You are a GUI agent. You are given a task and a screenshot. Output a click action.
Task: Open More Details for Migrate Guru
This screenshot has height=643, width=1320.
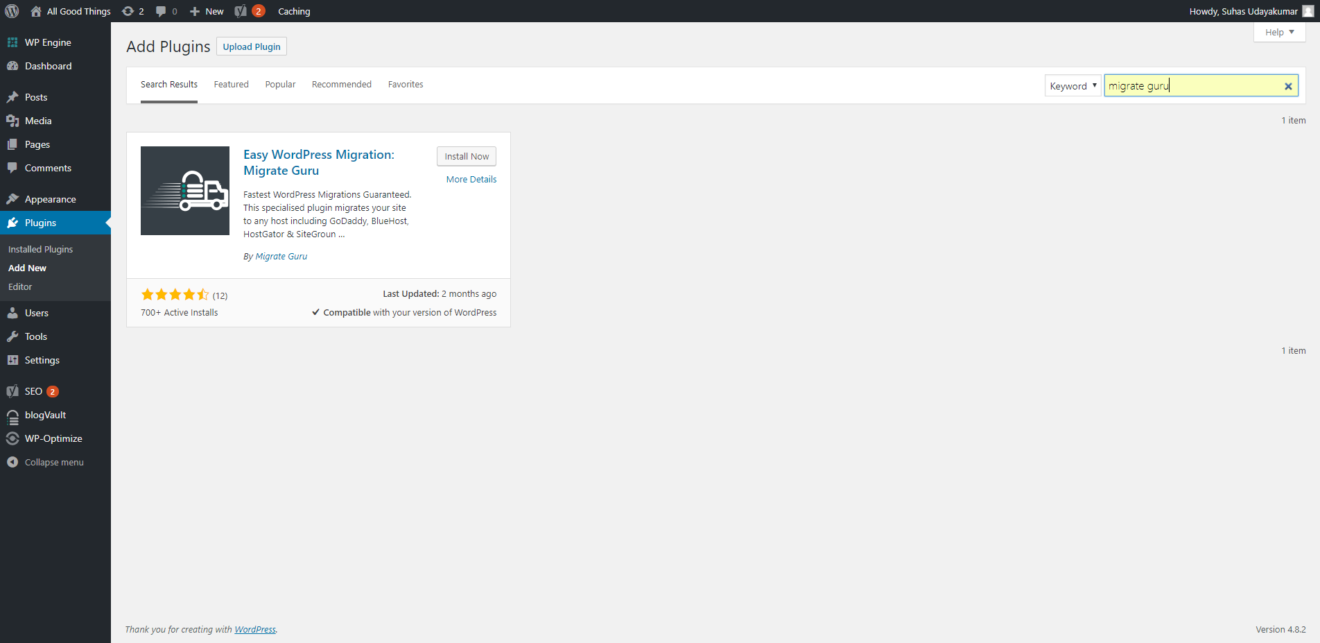[471, 180]
